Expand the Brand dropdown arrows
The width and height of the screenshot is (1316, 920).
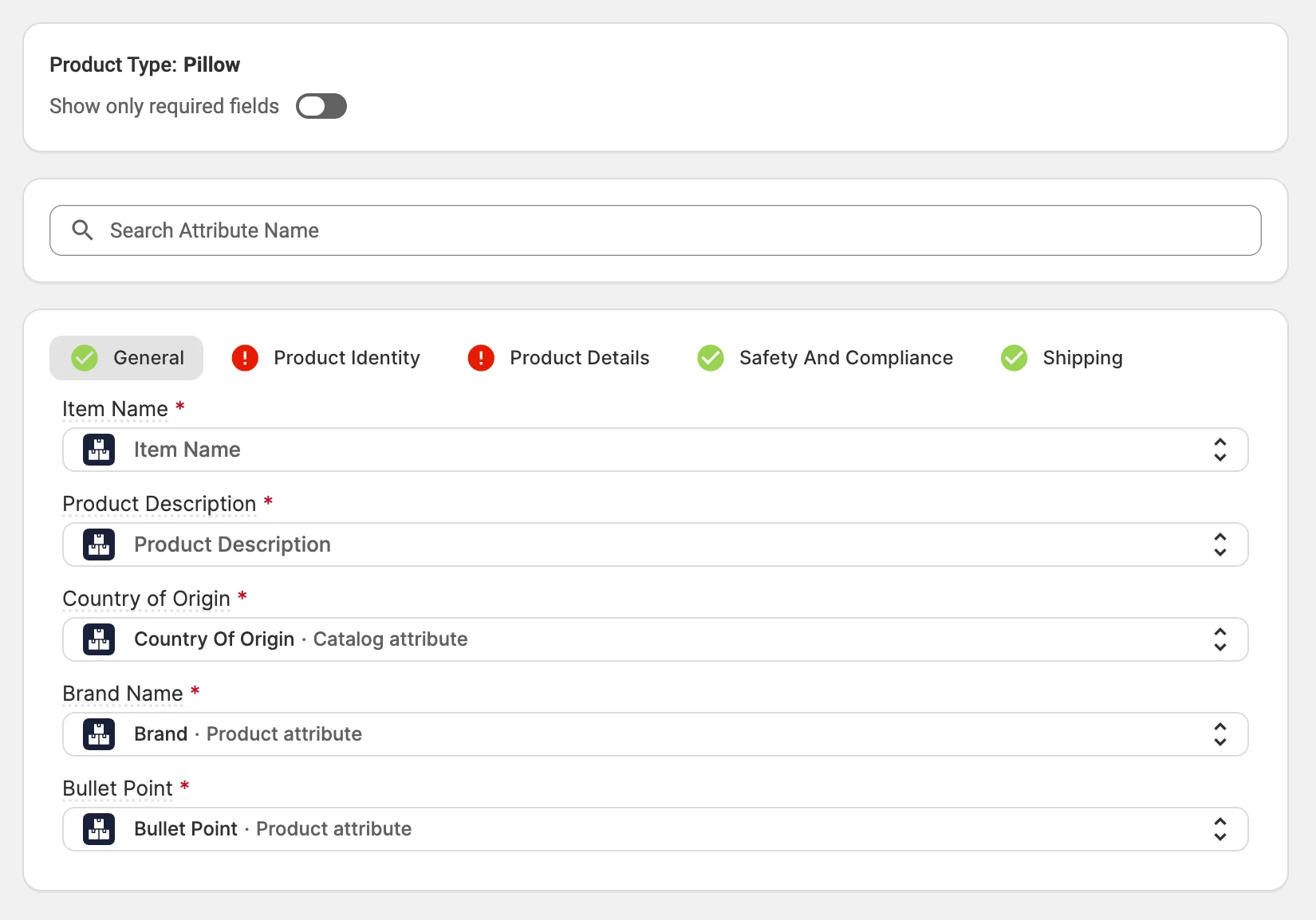tap(1220, 734)
